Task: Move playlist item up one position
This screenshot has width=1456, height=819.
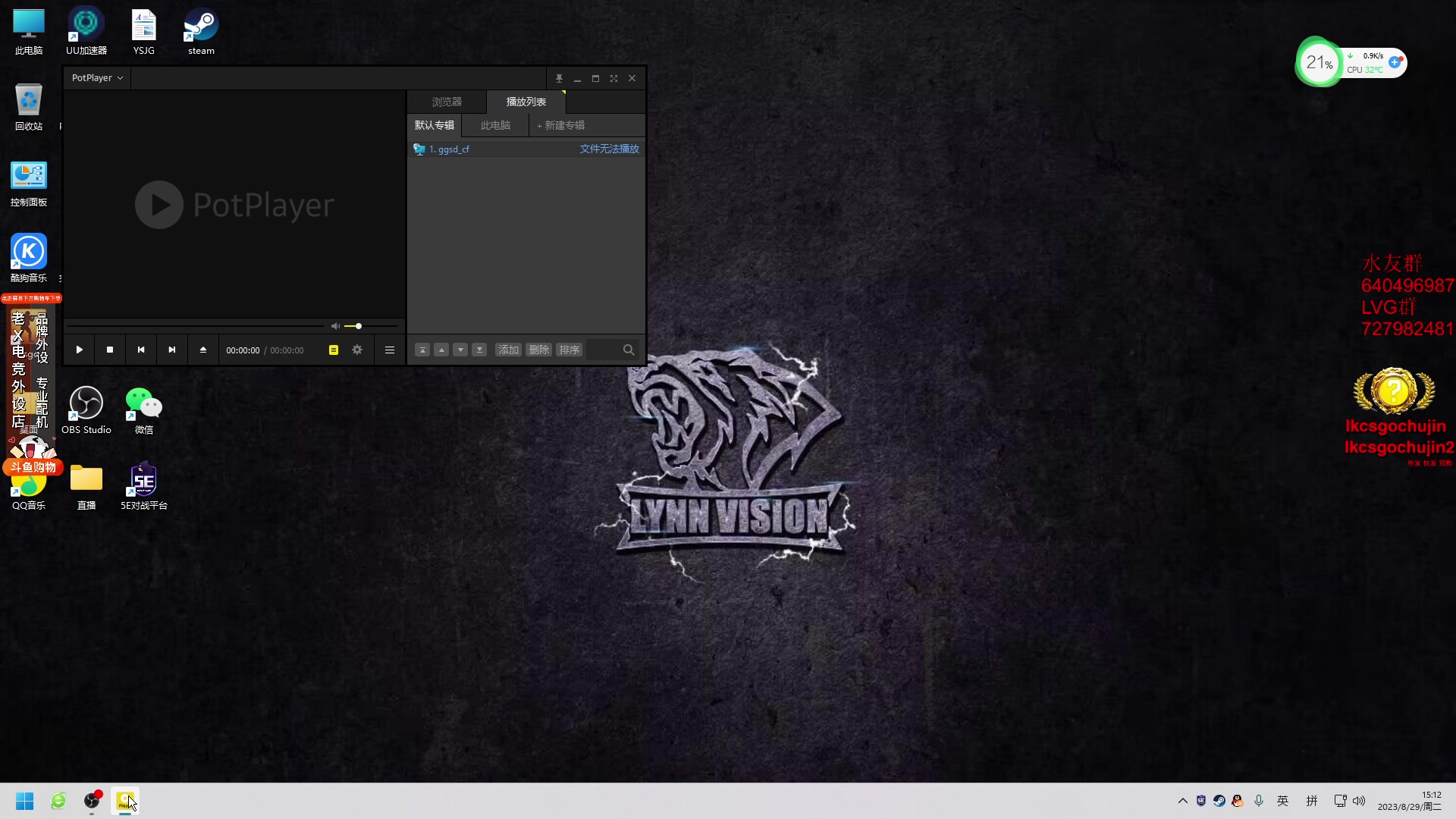Action: tap(441, 350)
